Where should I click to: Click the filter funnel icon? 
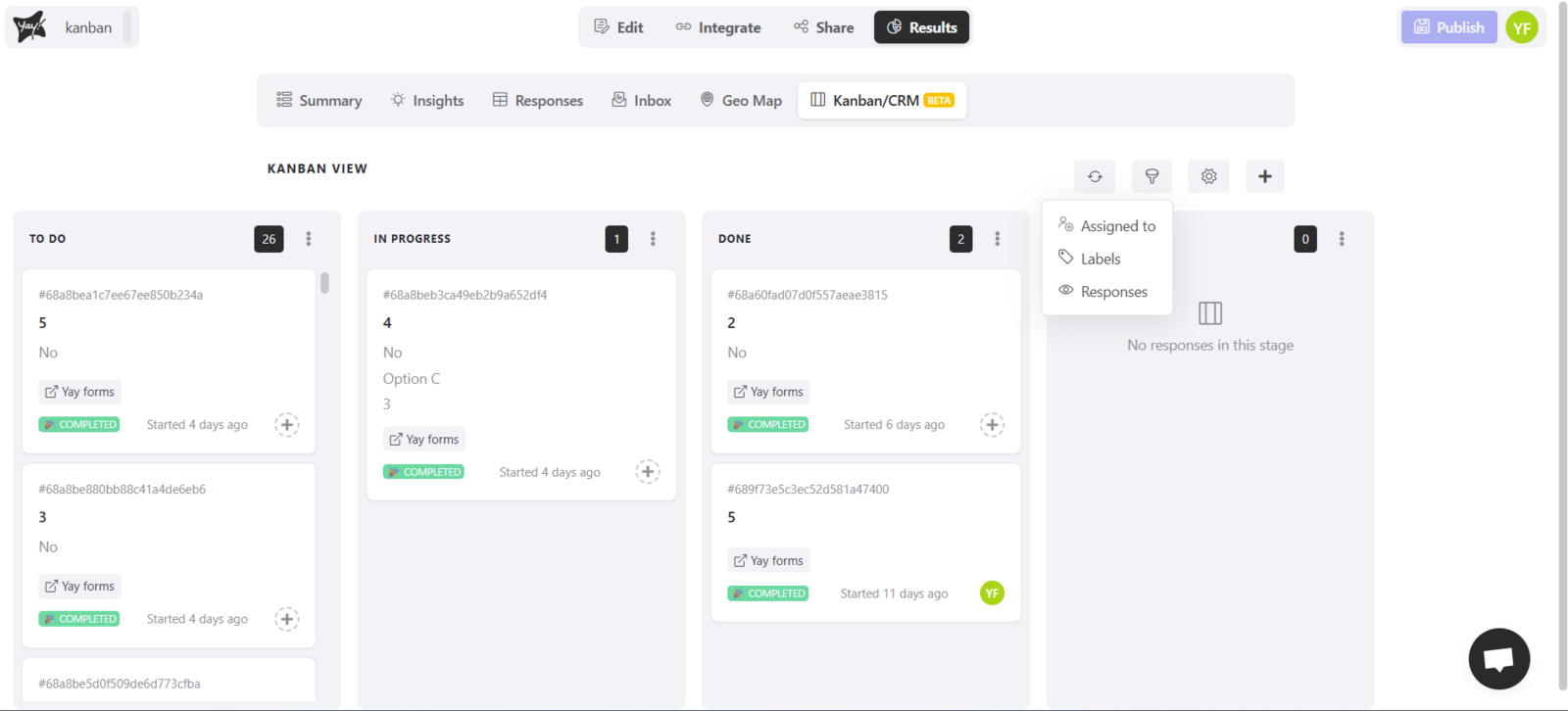coord(1151,176)
